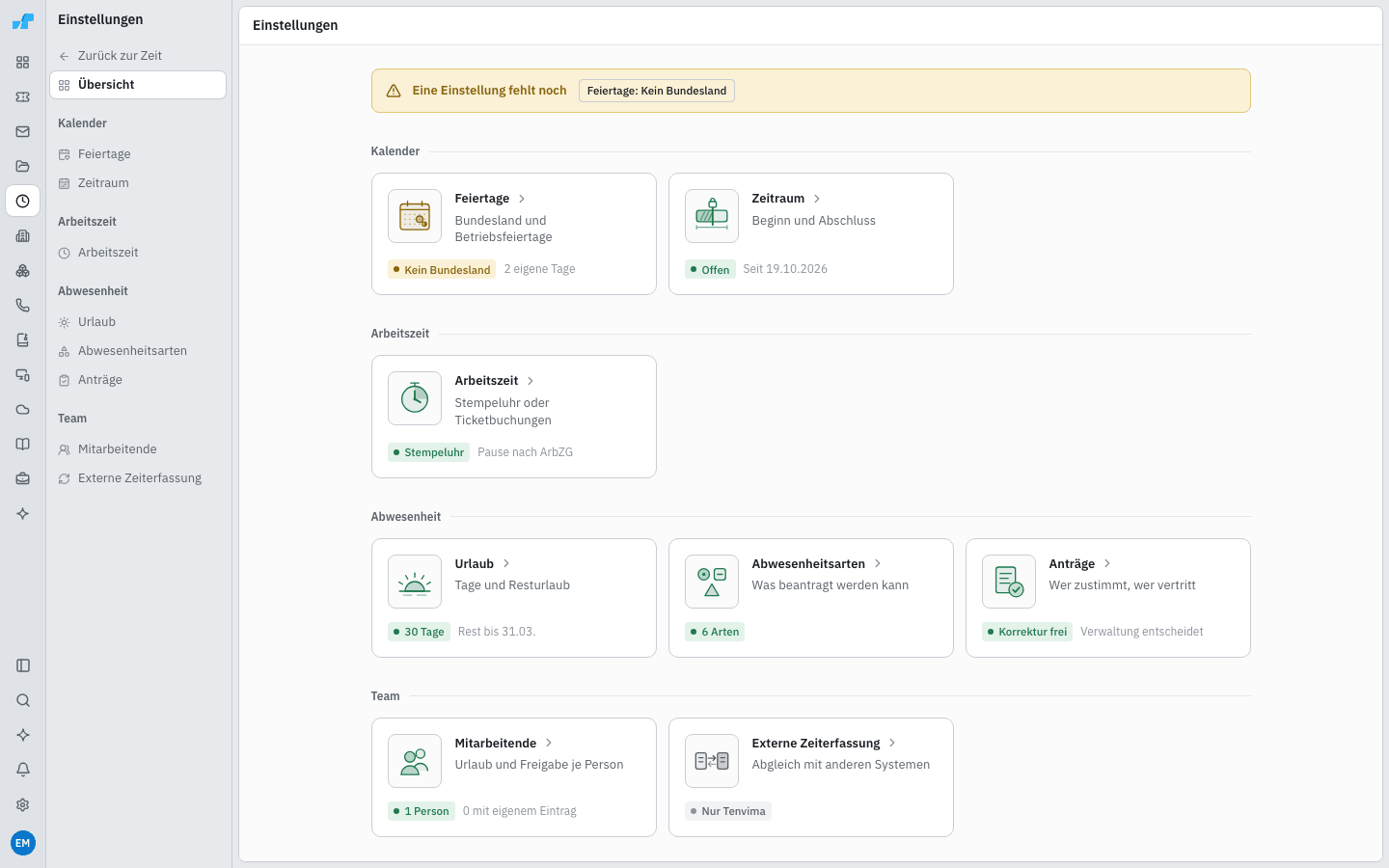Open chevron next to Arbeitszeit card title

click(x=531, y=381)
